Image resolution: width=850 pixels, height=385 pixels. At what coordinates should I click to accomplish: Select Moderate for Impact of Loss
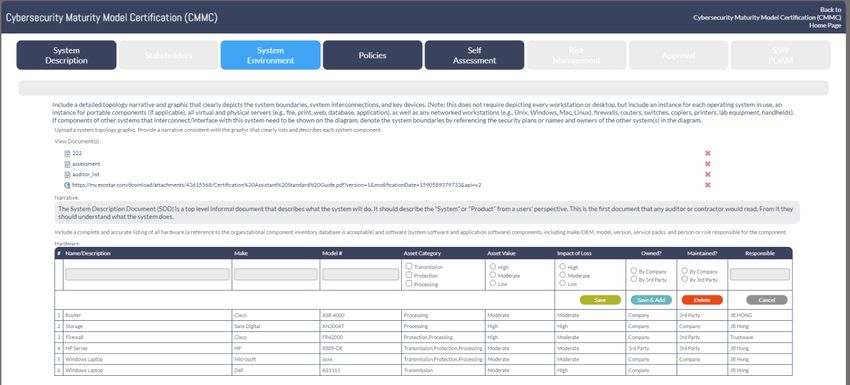tap(563, 275)
